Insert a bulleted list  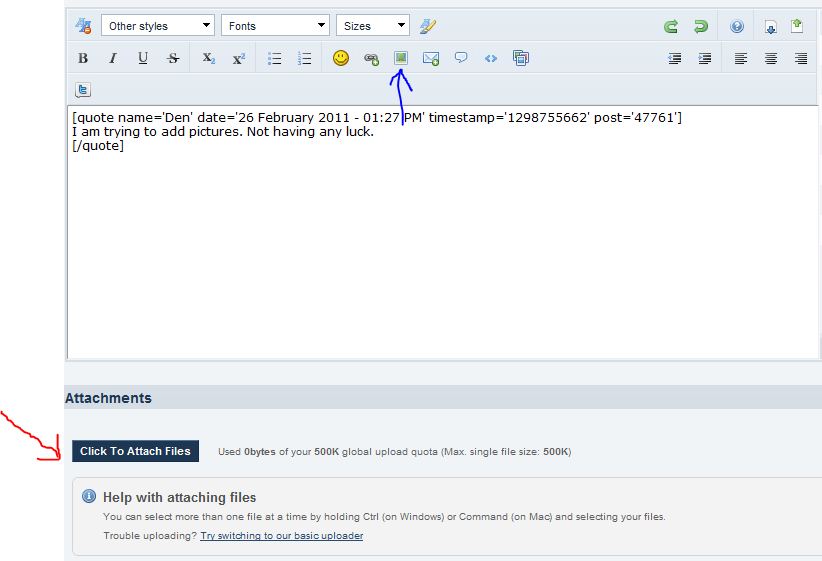[x=274, y=59]
